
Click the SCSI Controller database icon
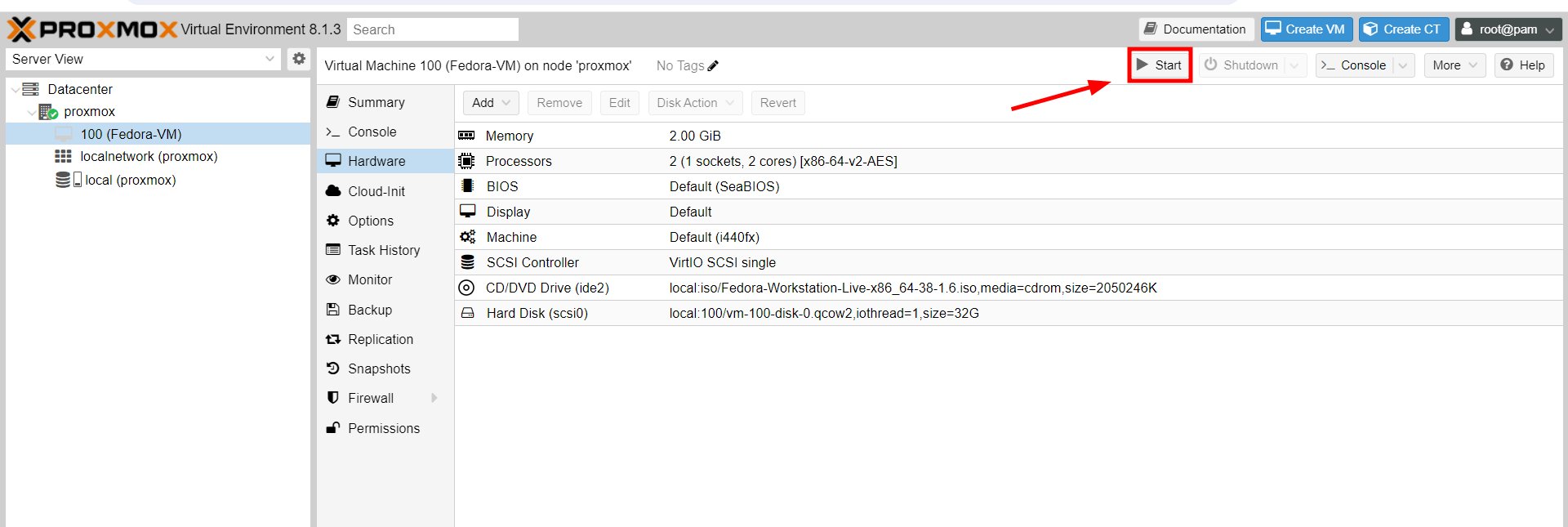click(467, 262)
